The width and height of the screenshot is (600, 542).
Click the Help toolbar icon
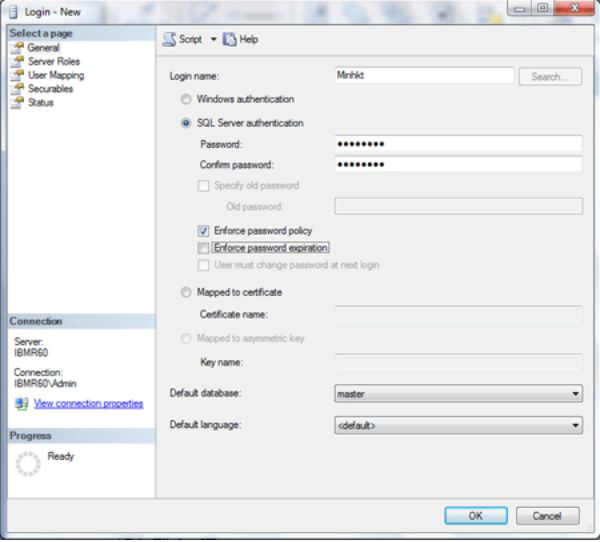tap(230, 39)
